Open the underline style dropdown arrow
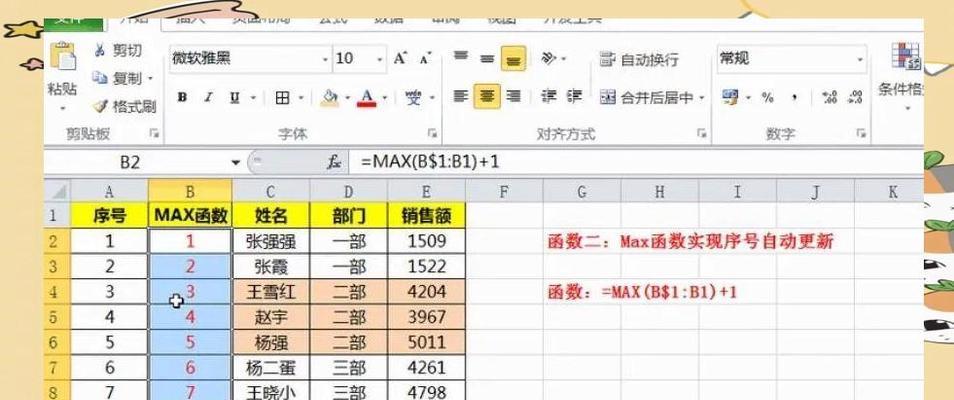The width and height of the screenshot is (954, 400). (x=253, y=98)
